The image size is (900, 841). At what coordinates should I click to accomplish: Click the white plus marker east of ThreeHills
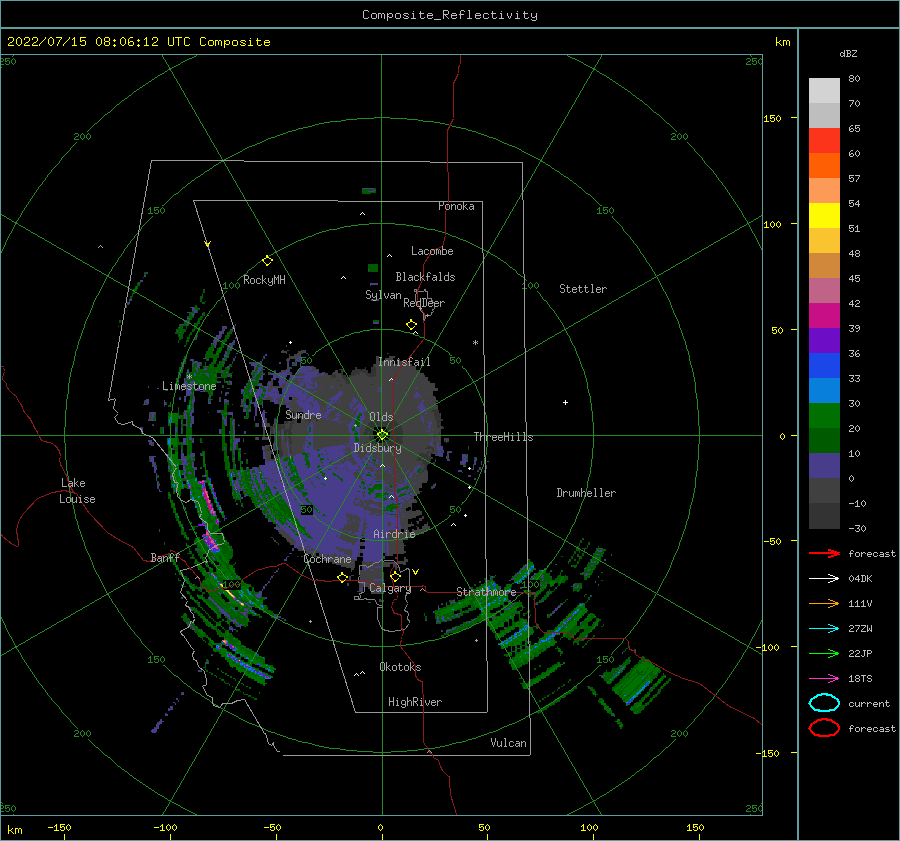[x=565, y=402]
